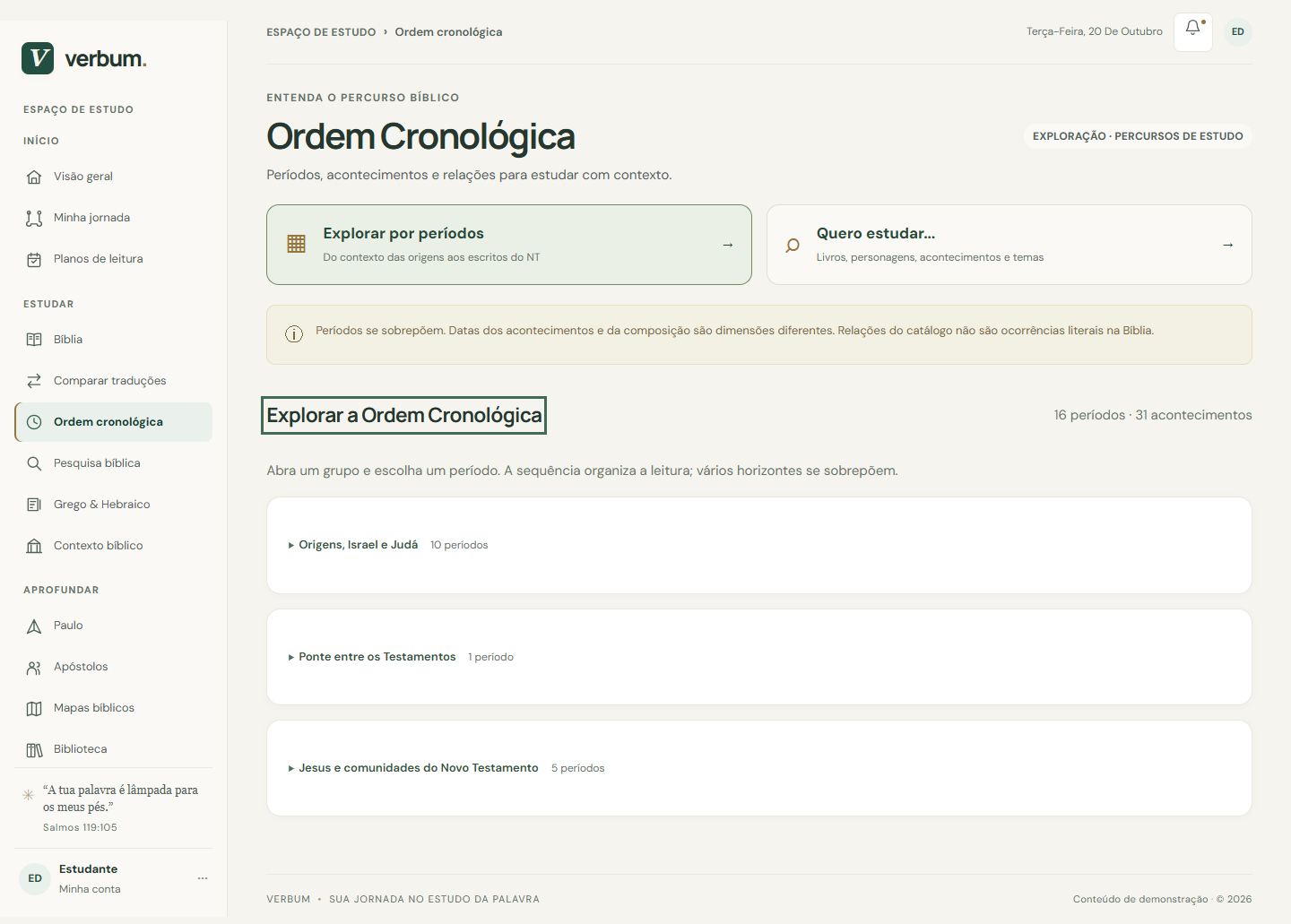This screenshot has width=1291, height=924.
Task: Click the Verbum logo icon
Action: pyautogui.click(x=38, y=58)
